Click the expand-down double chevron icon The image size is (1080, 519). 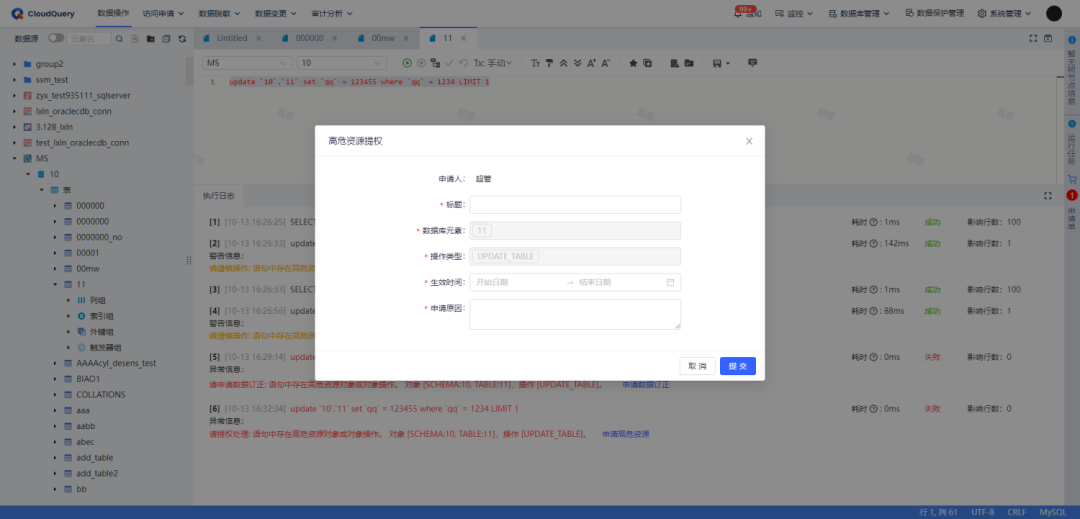(x=577, y=63)
